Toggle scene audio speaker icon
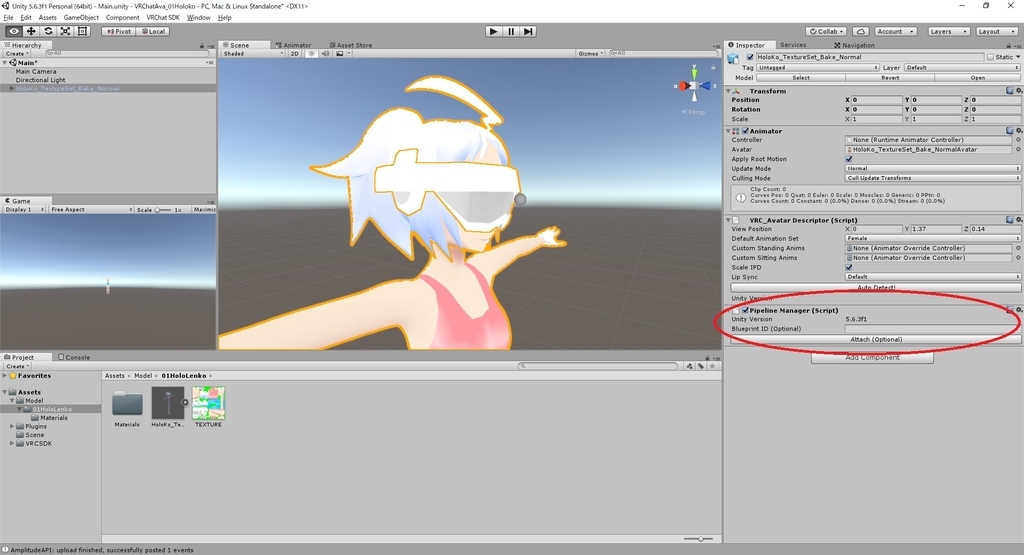Image resolution: width=1024 pixels, height=555 pixels. coord(325,54)
